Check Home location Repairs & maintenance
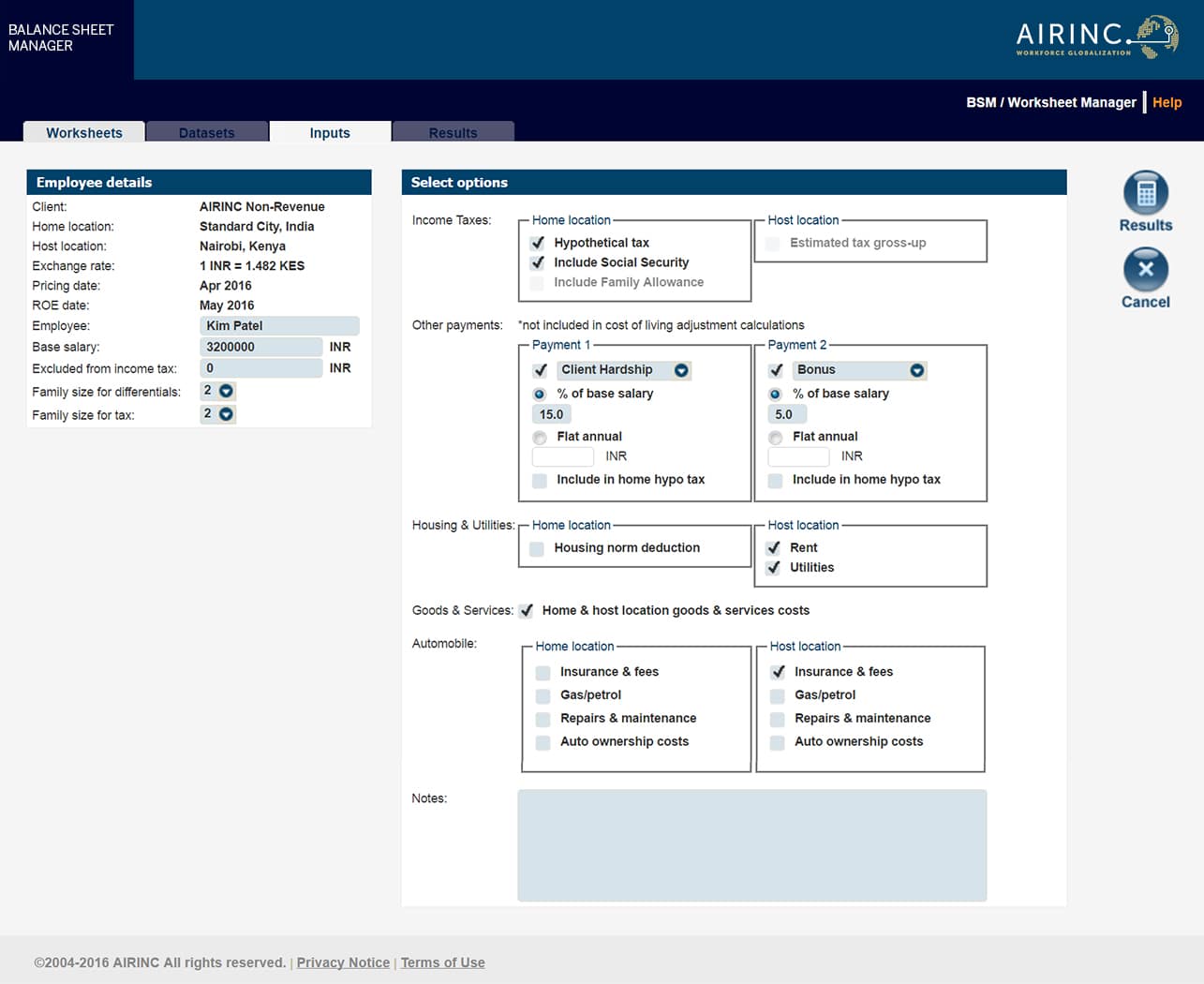The height and width of the screenshot is (984, 1204). [543, 720]
